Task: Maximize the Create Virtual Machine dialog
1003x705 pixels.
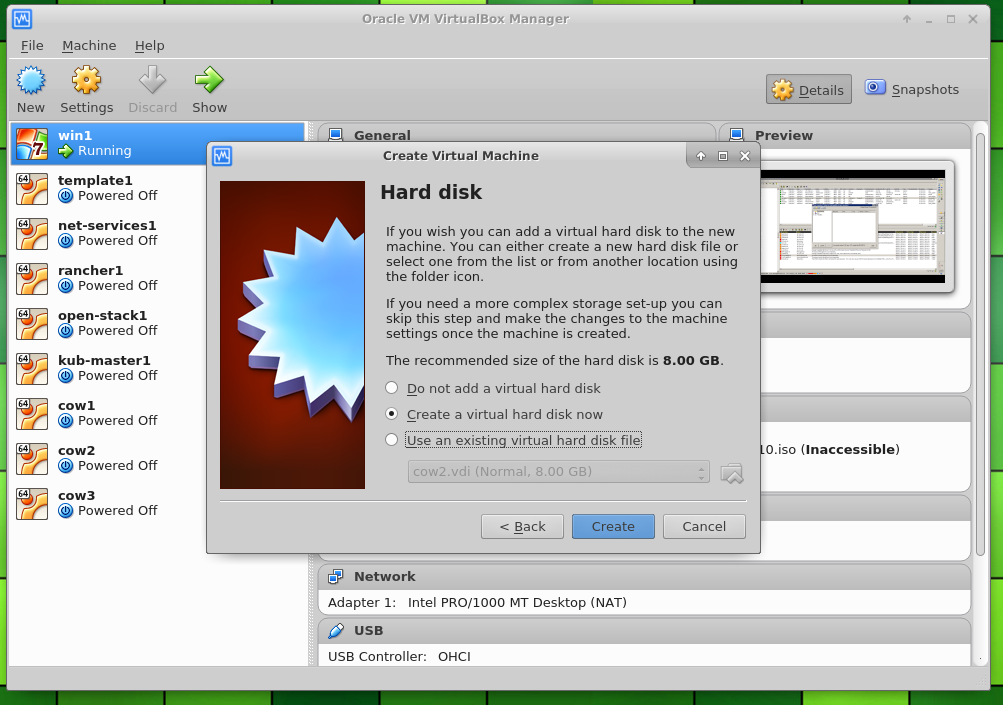Action: click(723, 156)
